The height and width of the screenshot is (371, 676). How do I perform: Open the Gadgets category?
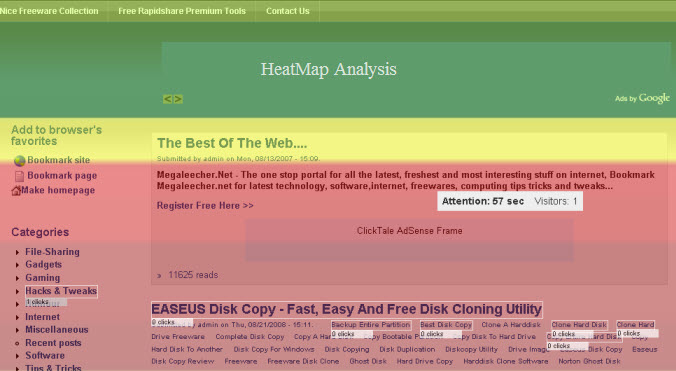44,264
